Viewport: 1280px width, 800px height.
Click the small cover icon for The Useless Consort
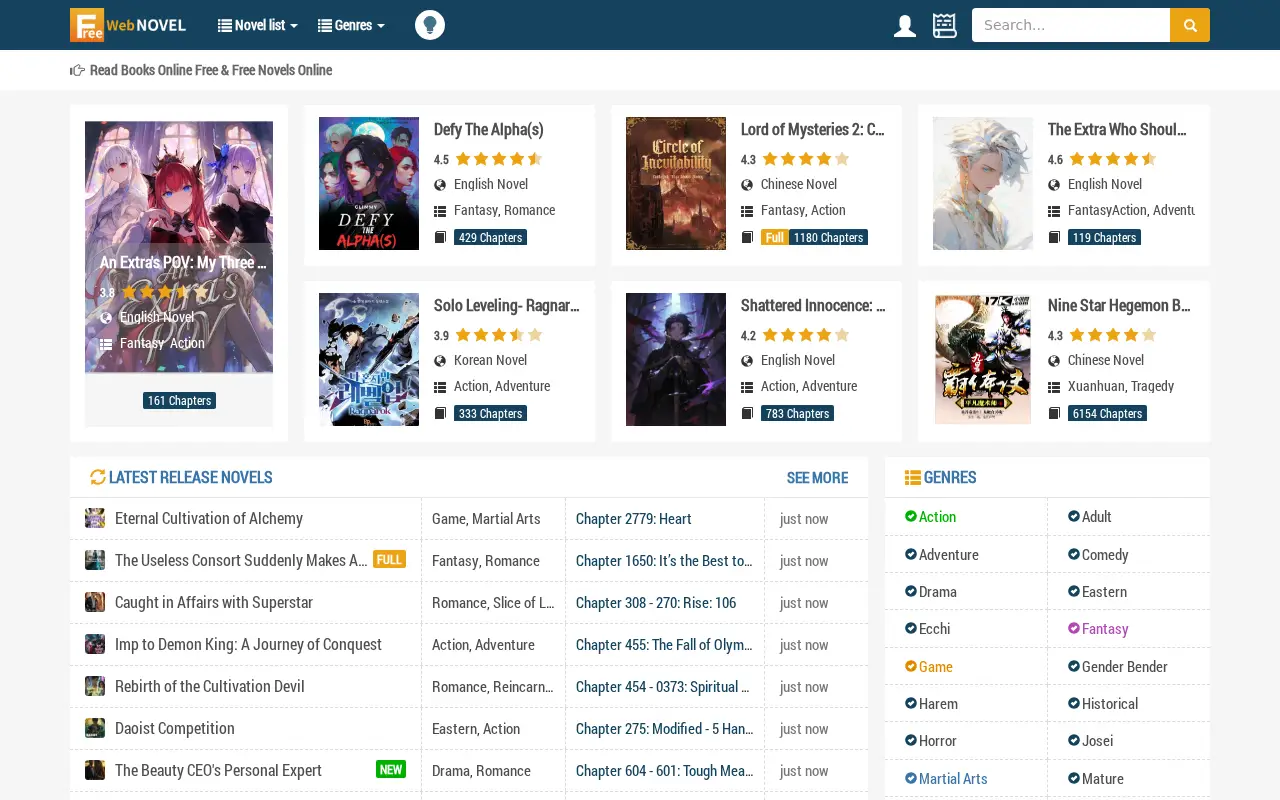tap(95, 560)
